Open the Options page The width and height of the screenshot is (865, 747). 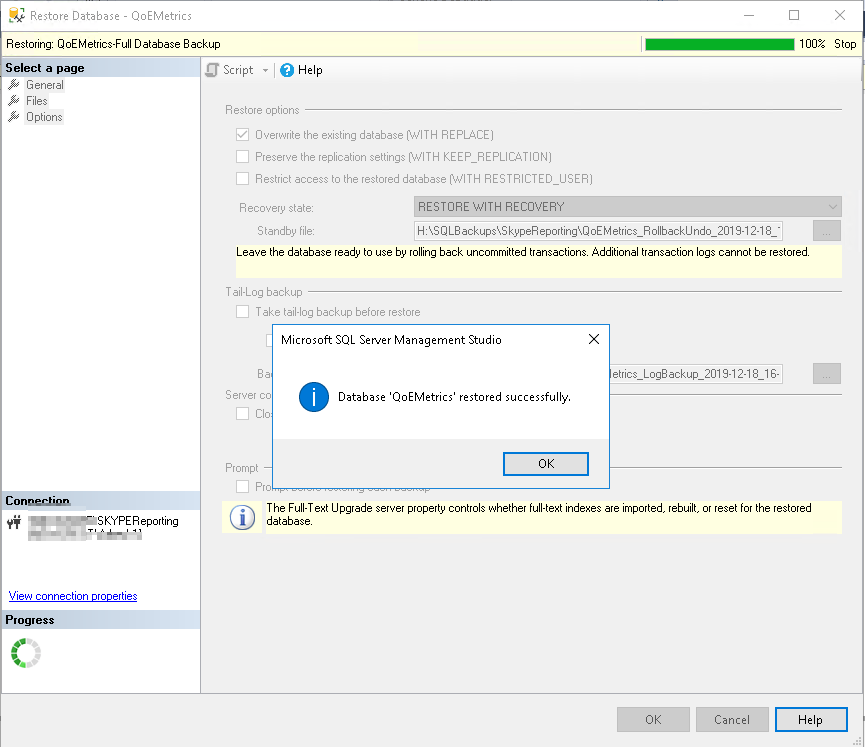pyautogui.click(x=44, y=117)
